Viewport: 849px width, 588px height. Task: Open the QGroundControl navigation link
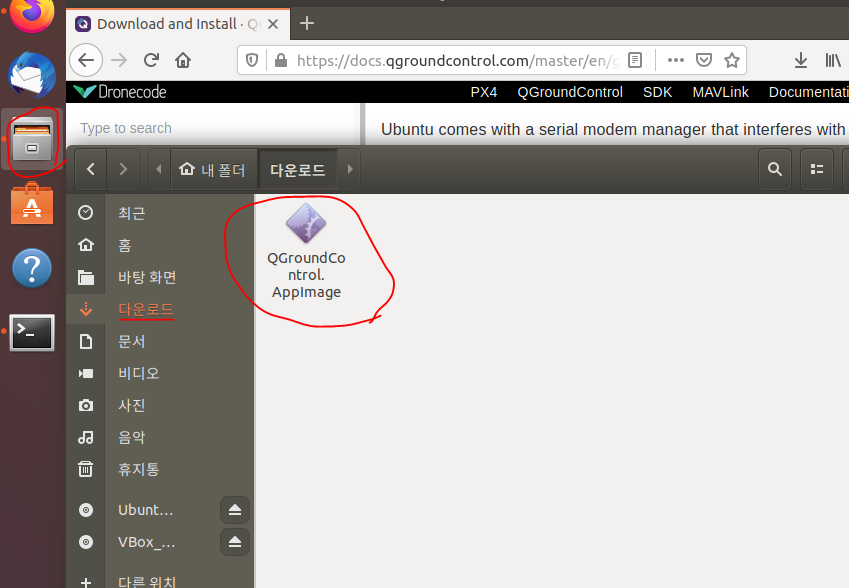coord(570,92)
